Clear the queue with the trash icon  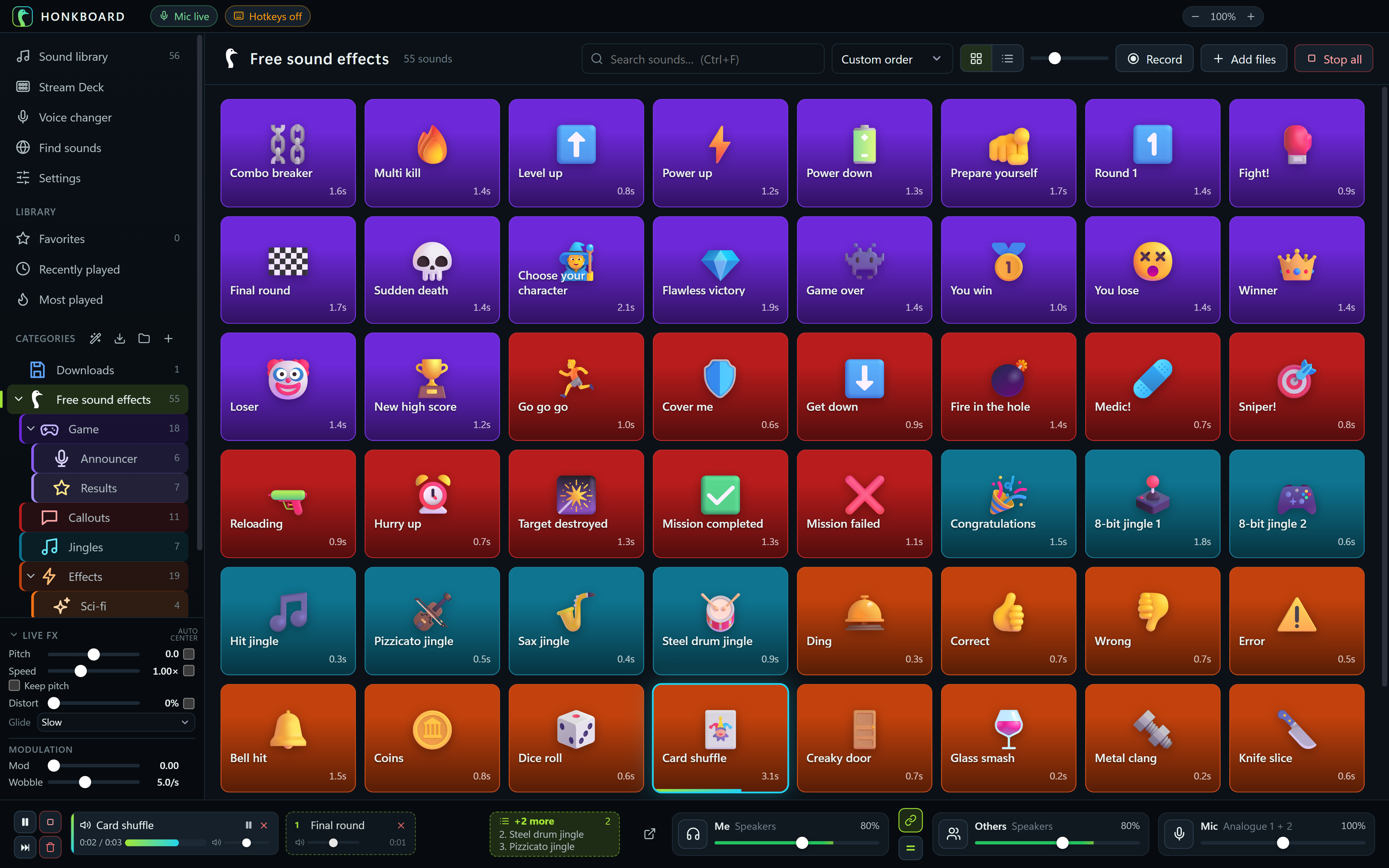50,847
